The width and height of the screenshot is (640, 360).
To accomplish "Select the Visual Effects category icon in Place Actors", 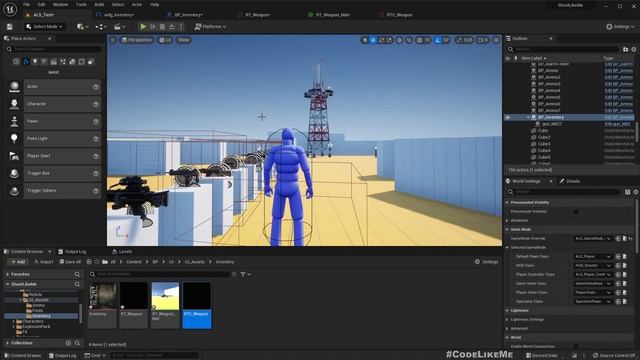I will pos(63,62).
